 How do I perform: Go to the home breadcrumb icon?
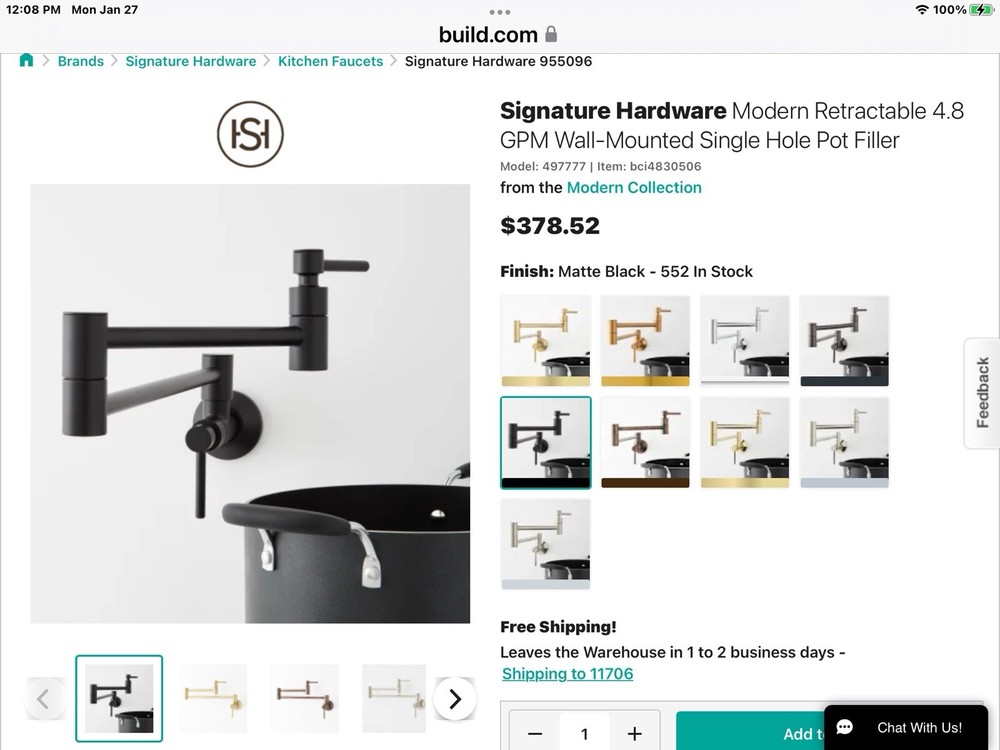coord(26,61)
